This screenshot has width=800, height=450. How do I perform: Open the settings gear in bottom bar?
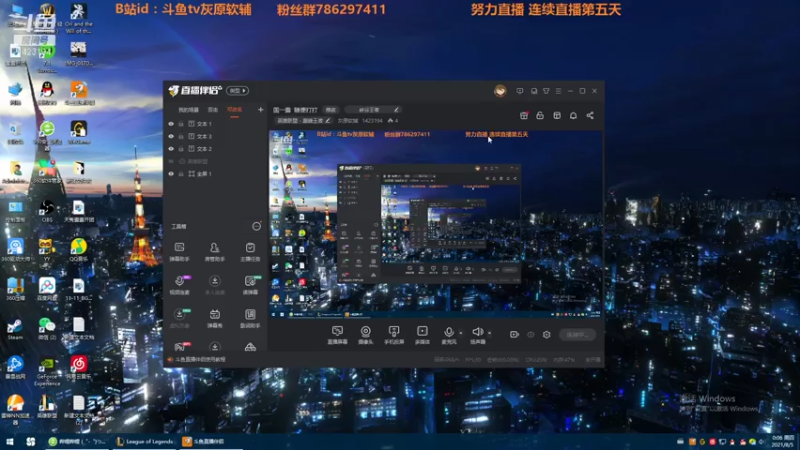tap(546, 335)
